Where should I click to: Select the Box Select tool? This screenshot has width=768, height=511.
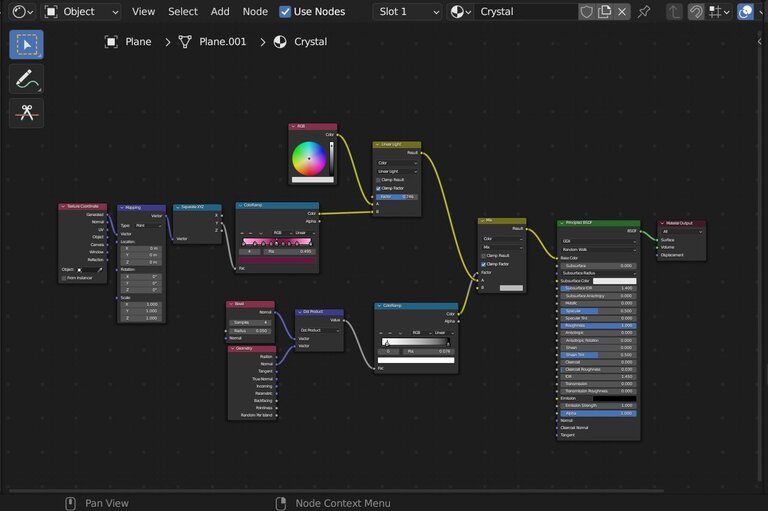tap(27, 45)
